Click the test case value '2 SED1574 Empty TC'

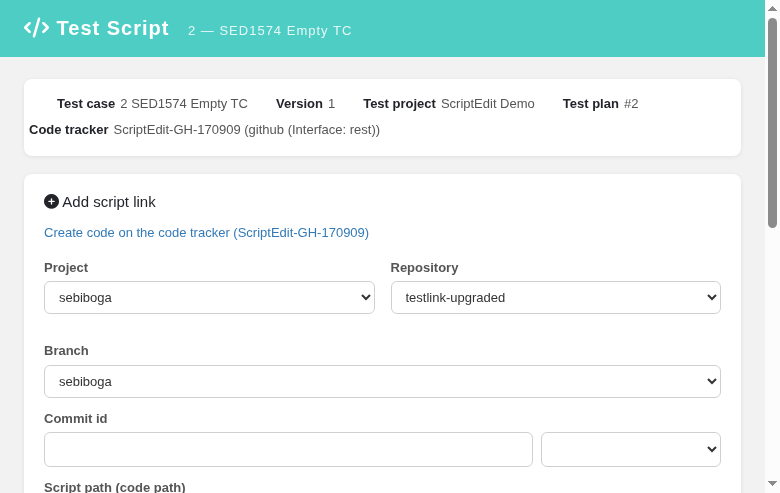(x=184, y=103)
